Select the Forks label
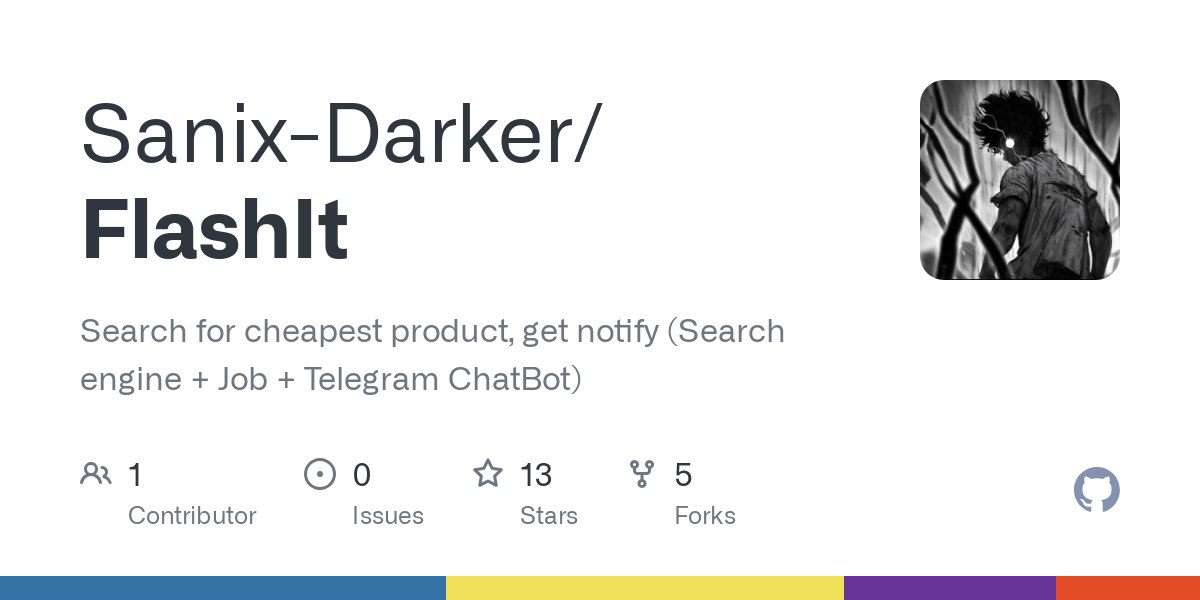The image size is (1200, 600). [705, 516]
